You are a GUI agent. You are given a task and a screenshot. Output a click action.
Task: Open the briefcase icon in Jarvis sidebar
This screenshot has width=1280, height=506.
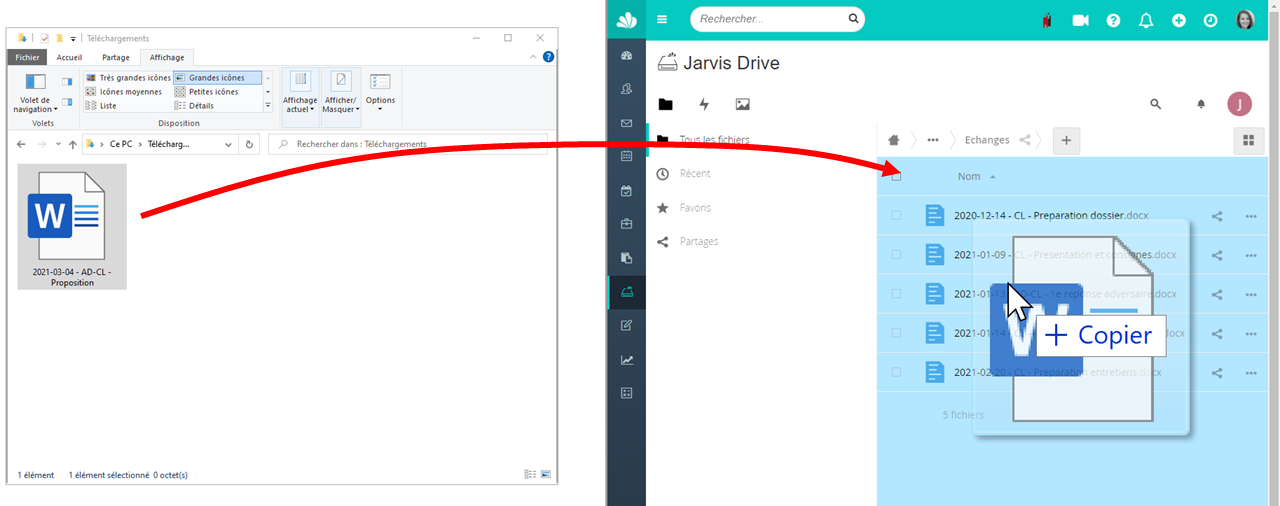(627, 224)
